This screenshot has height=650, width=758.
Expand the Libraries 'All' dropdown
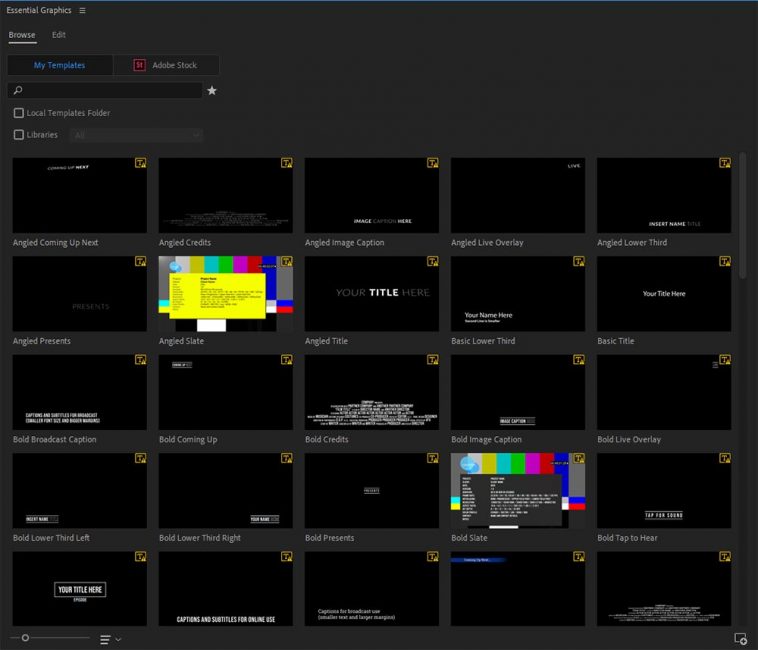click(x=136, y=135)
